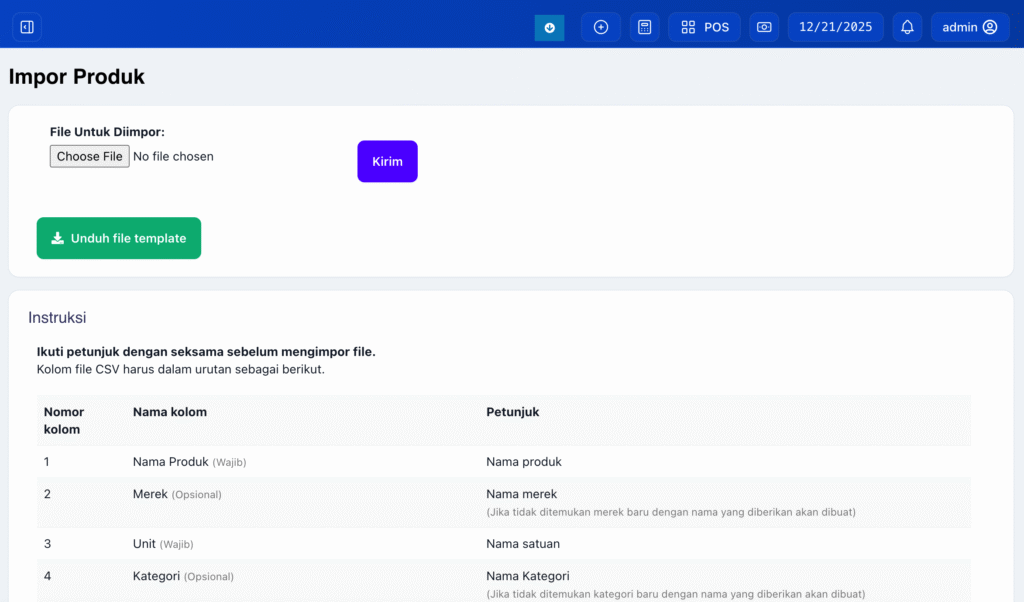The width and height of the screenshot is (1024, 602).
Task: Toggle the sidebar panel icon
Action: (x=27, y=28)
